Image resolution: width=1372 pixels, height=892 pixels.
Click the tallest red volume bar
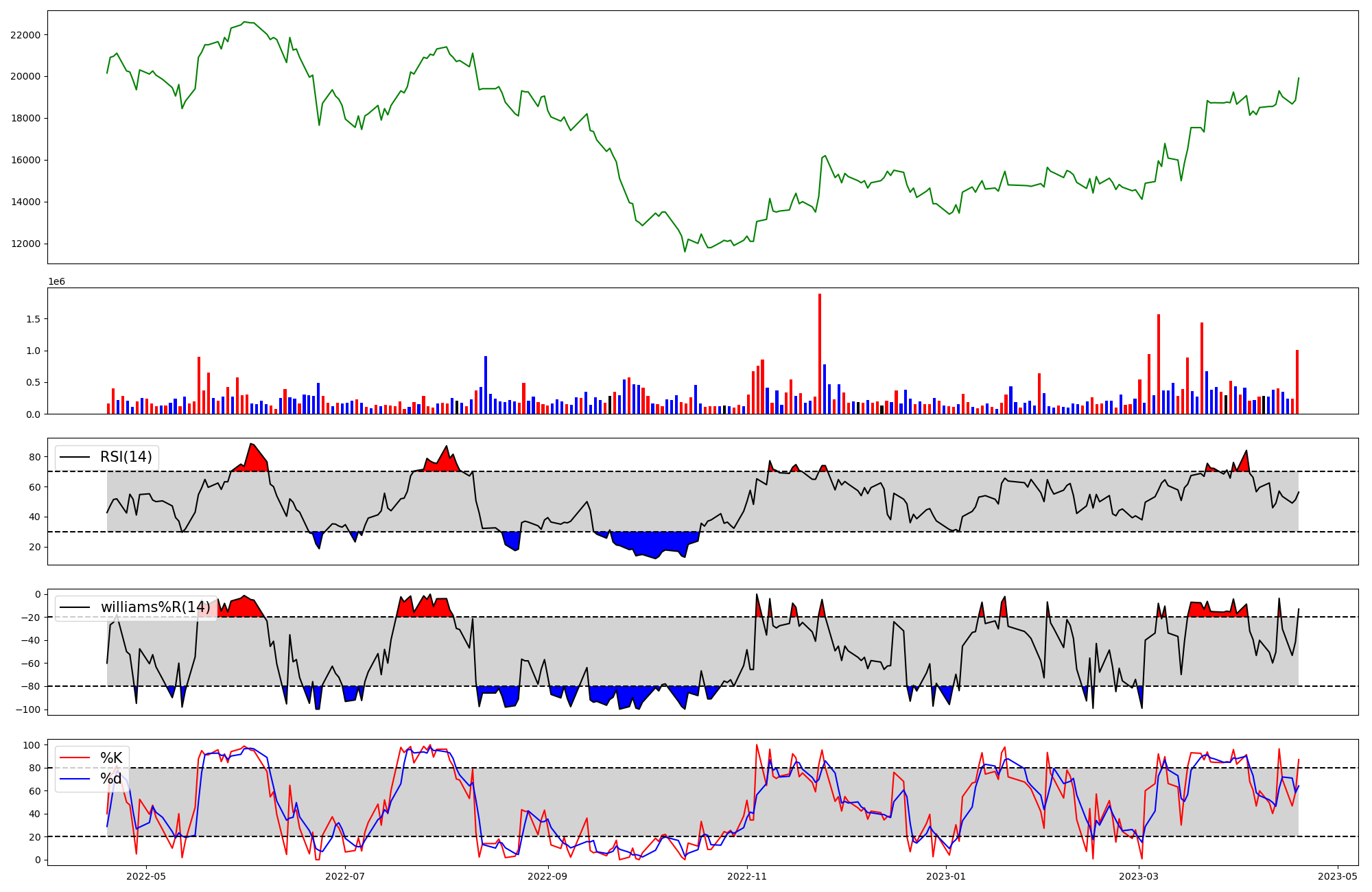click(x=820, y=353)
